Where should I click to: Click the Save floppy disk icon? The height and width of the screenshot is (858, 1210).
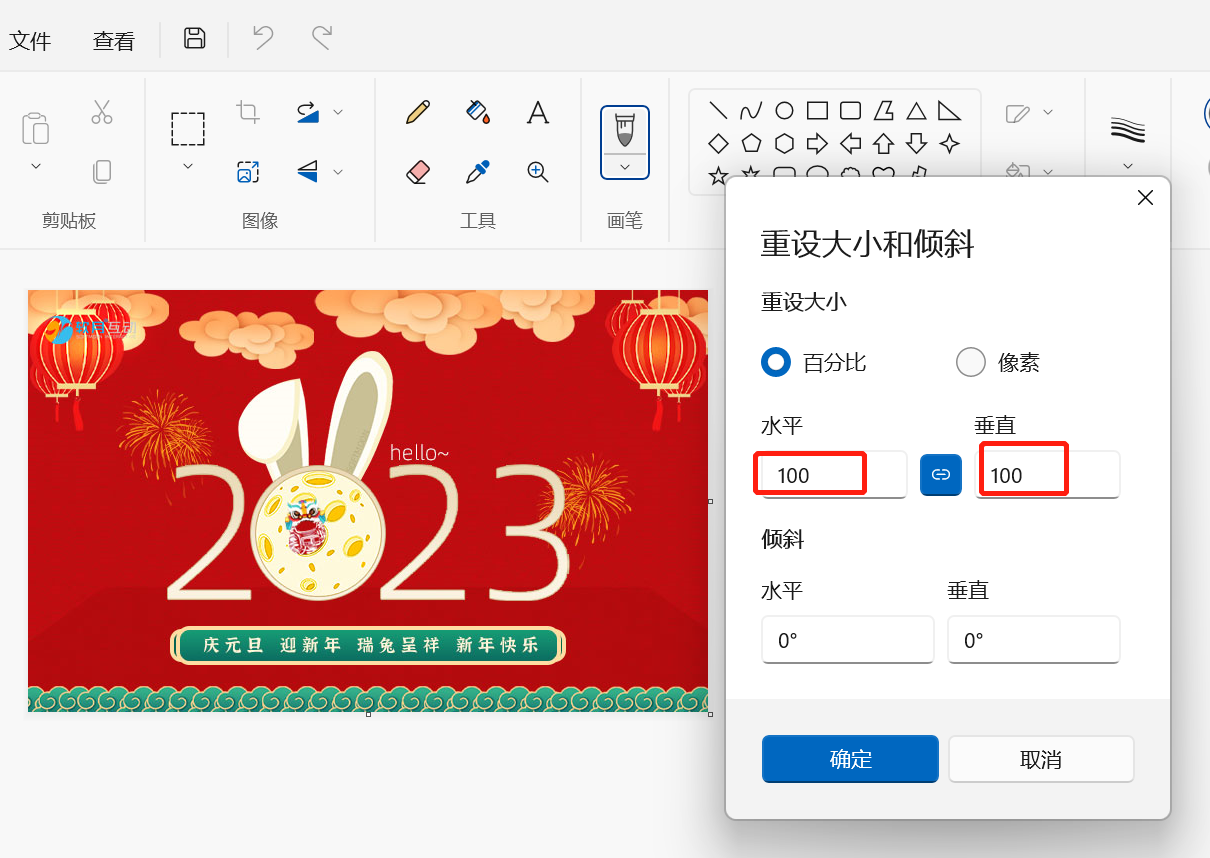[195, 39]
